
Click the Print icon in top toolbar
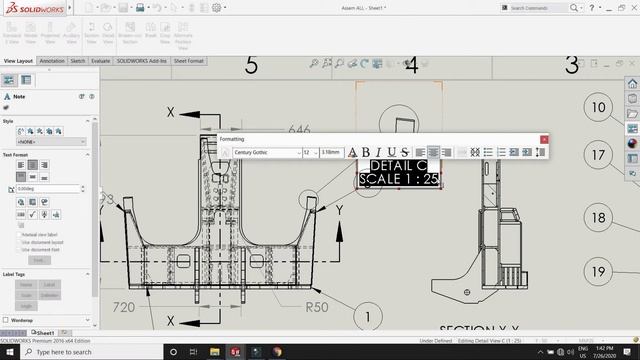pyautogui.click(x=140, y=7)
